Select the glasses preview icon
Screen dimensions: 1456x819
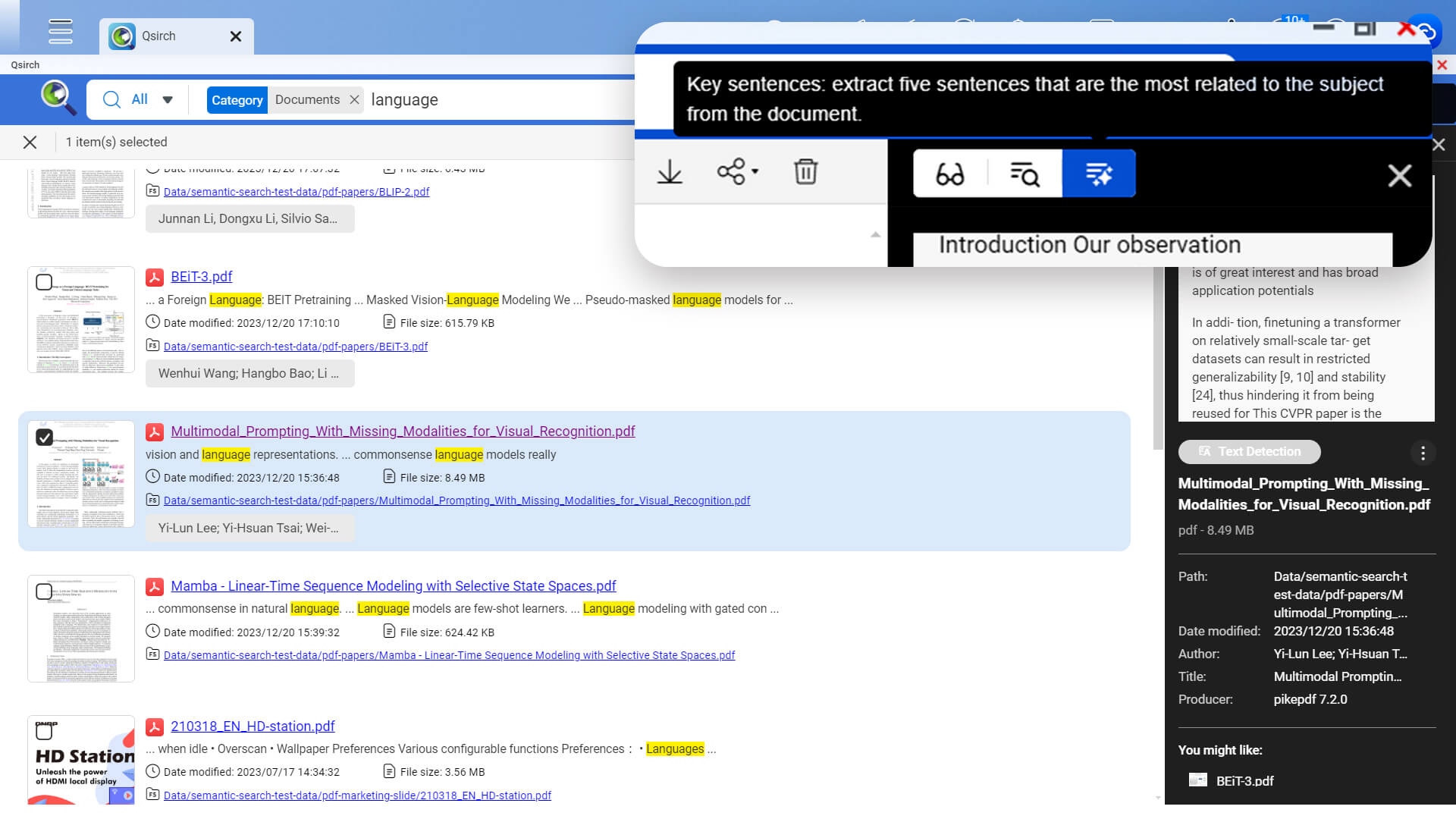click(x=949, y=174)
